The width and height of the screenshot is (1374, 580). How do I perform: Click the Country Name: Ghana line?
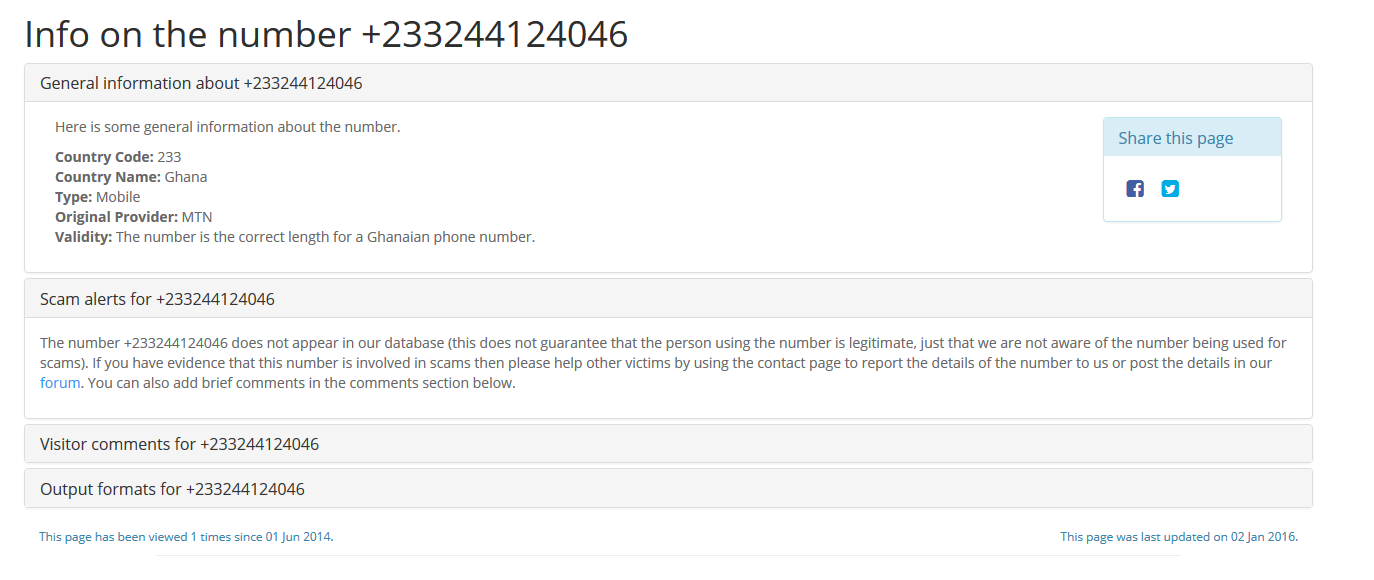coord(131,177)
